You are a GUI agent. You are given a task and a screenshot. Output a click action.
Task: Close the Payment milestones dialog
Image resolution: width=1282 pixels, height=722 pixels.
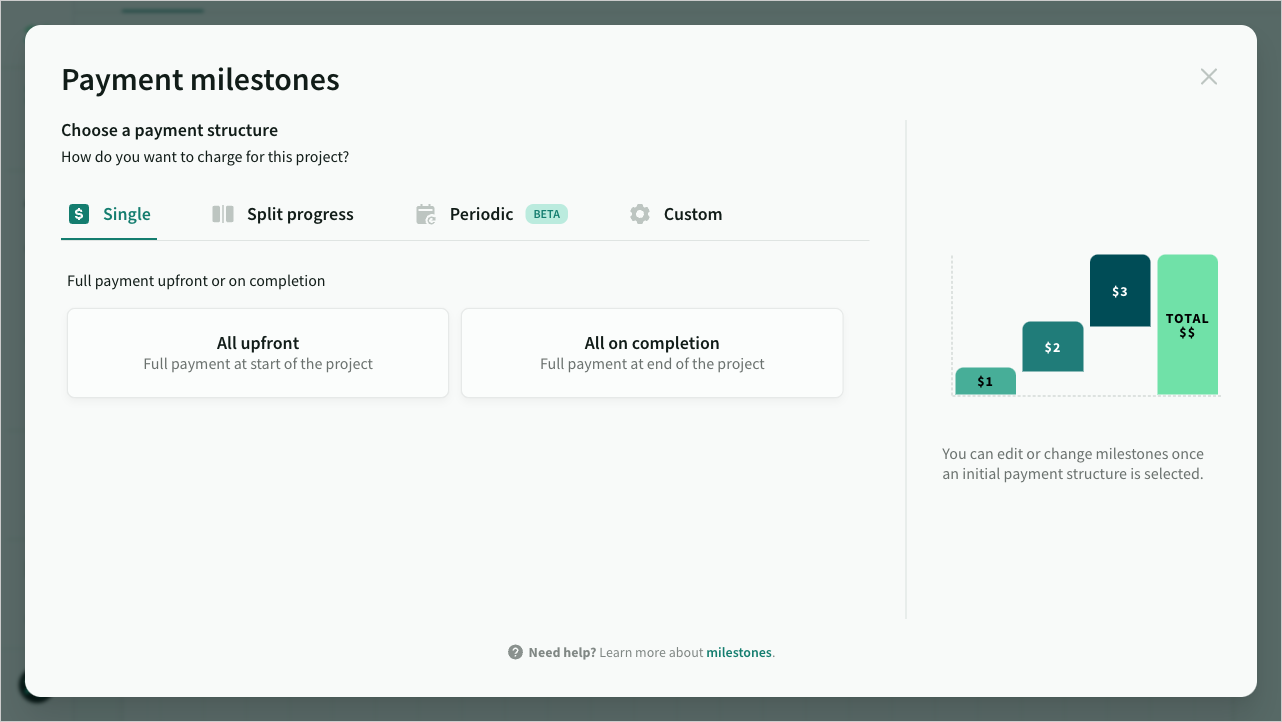pos(1209,77)
